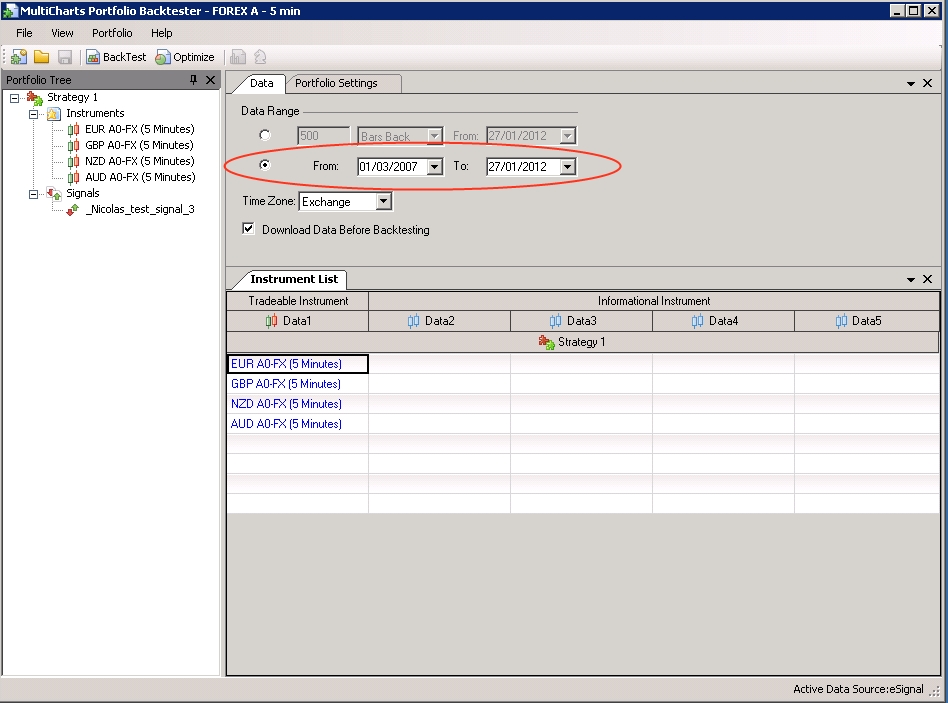
Task: Switch to the Data tab
Action: pyautogui.click(x=261, y=83)
